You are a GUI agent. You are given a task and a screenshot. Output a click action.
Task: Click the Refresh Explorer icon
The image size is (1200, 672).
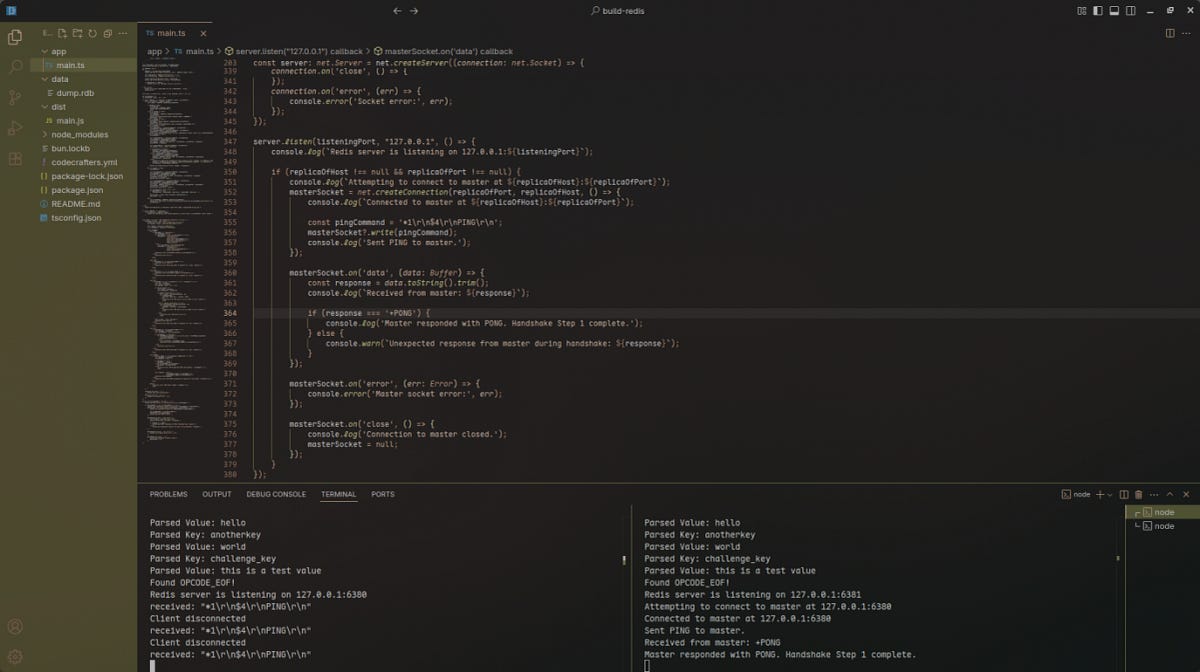[x=93, y=32]
